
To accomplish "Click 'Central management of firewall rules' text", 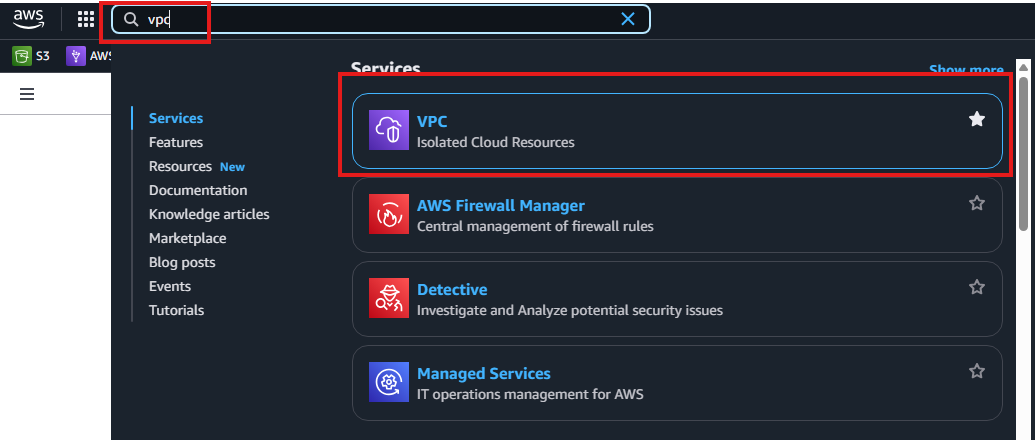I will pyautogui.click(x=535, y=226).
